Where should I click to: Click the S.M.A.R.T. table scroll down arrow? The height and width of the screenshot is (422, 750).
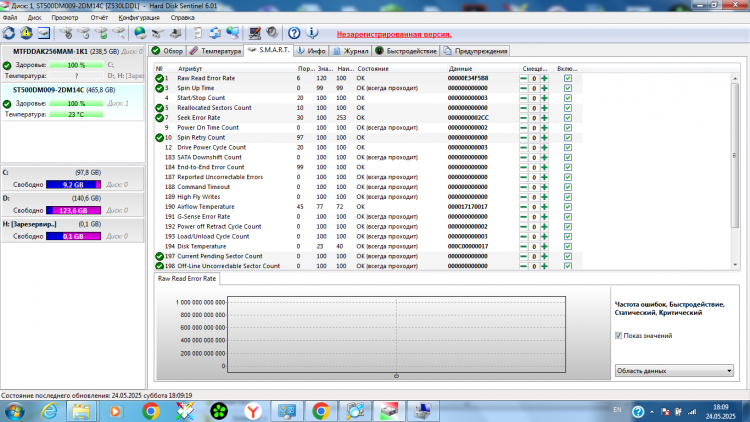coord(735,265)
